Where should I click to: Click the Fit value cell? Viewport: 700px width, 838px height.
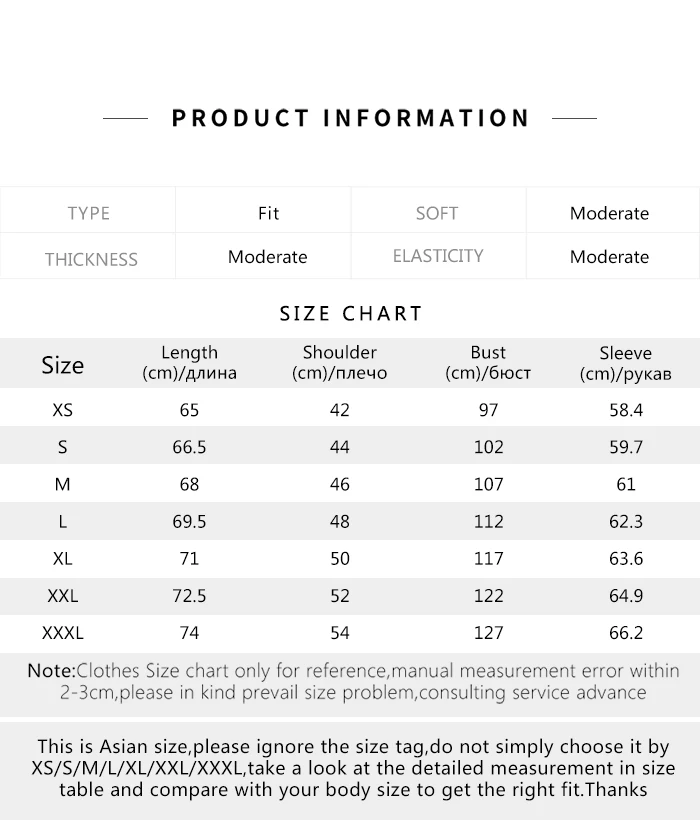(x=268, y=213)
